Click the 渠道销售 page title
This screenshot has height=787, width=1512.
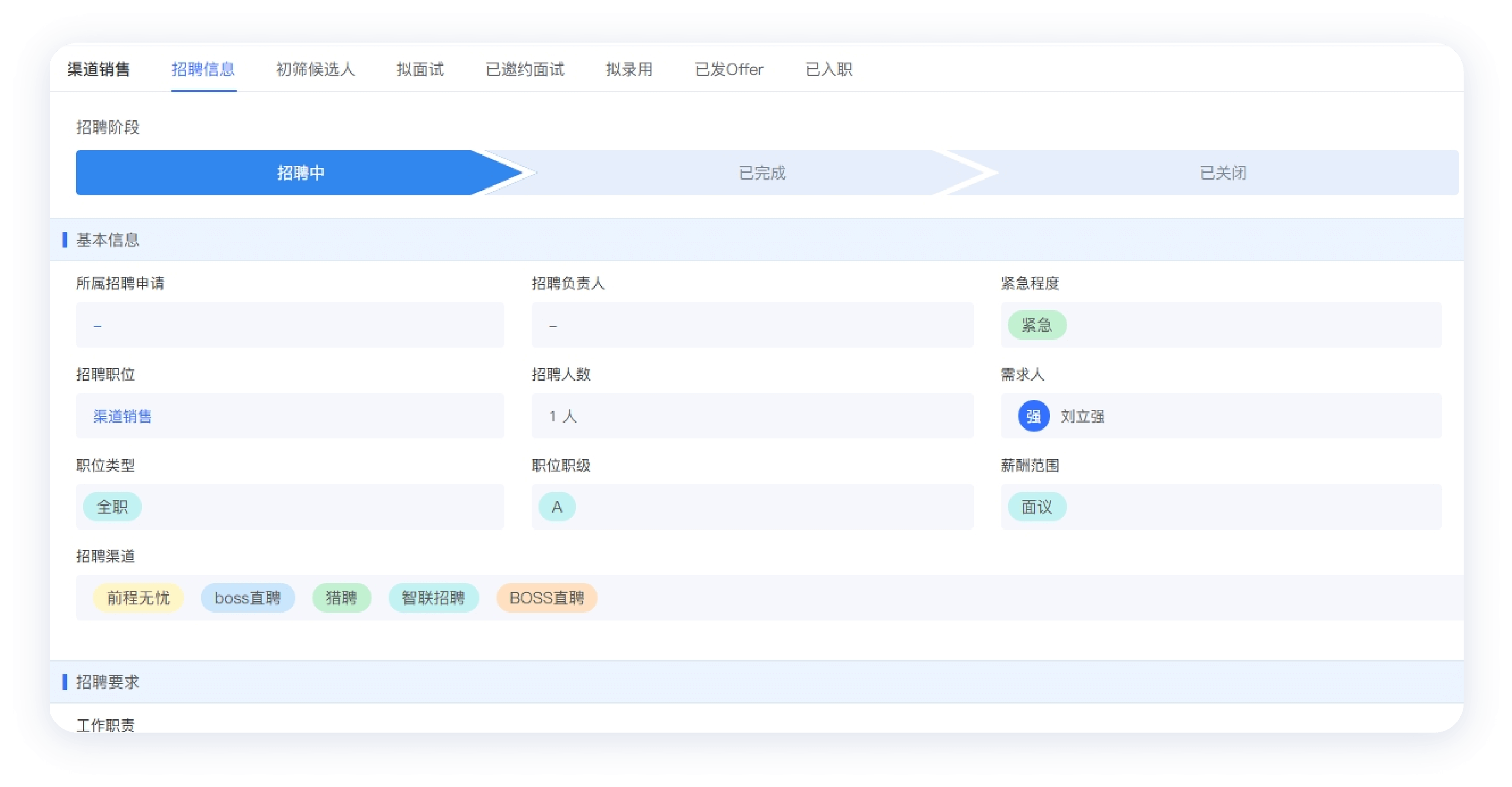[99, 69]
